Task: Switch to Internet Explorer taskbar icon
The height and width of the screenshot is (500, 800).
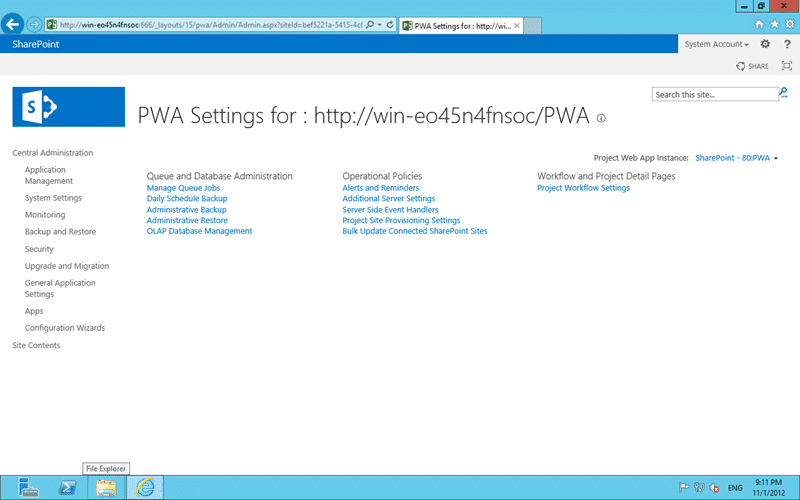Action: pyautogui.click(x=145, y=488)
